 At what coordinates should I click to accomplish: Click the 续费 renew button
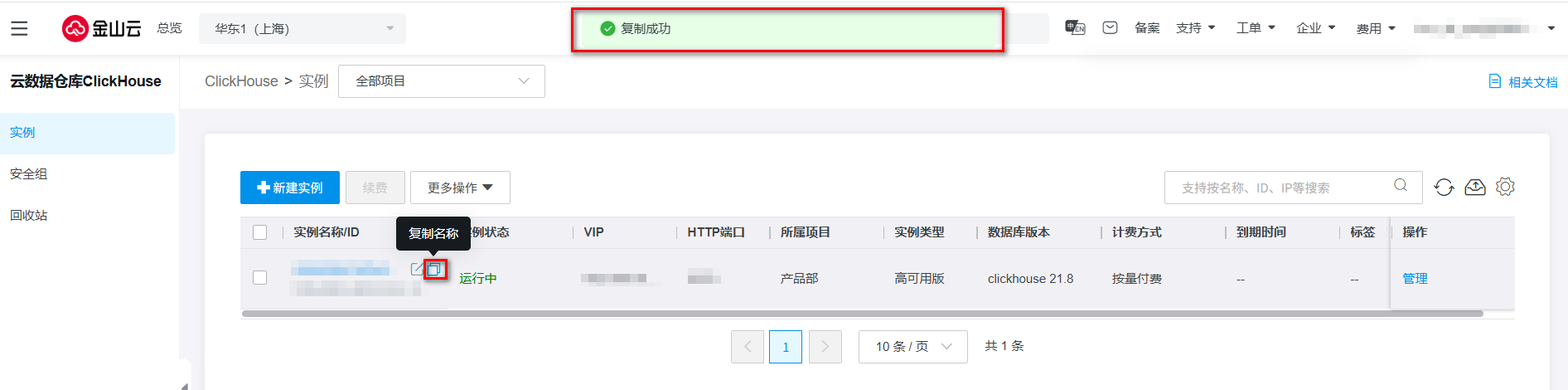[375, 188]
